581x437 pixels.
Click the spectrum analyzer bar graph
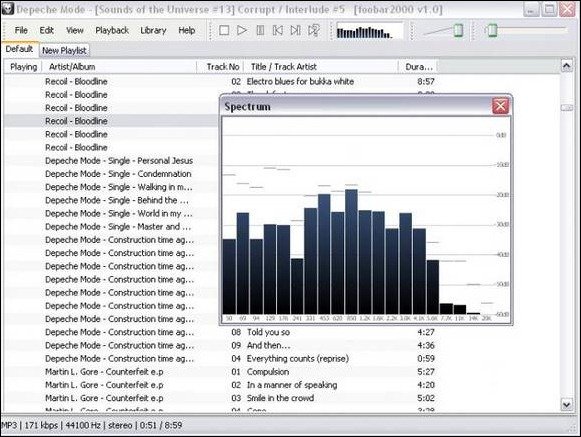click(x=365, y=219)
